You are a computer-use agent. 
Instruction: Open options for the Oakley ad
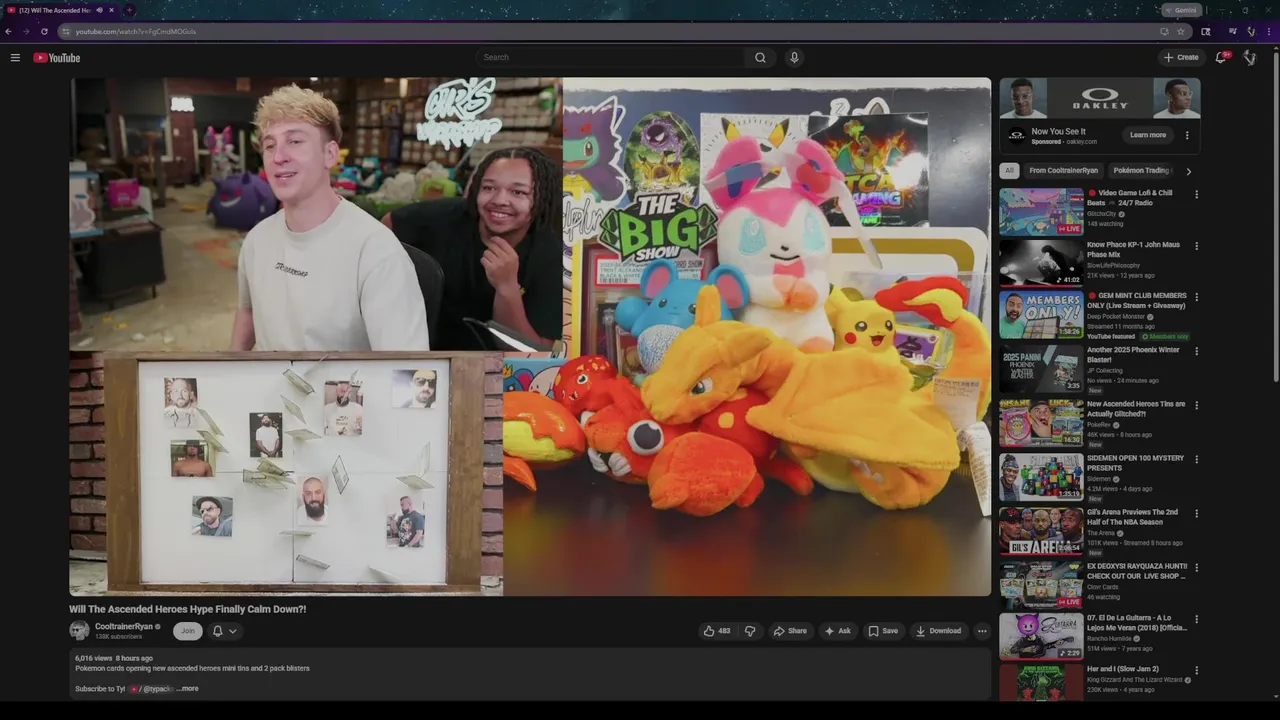(x=1187, y=135)
